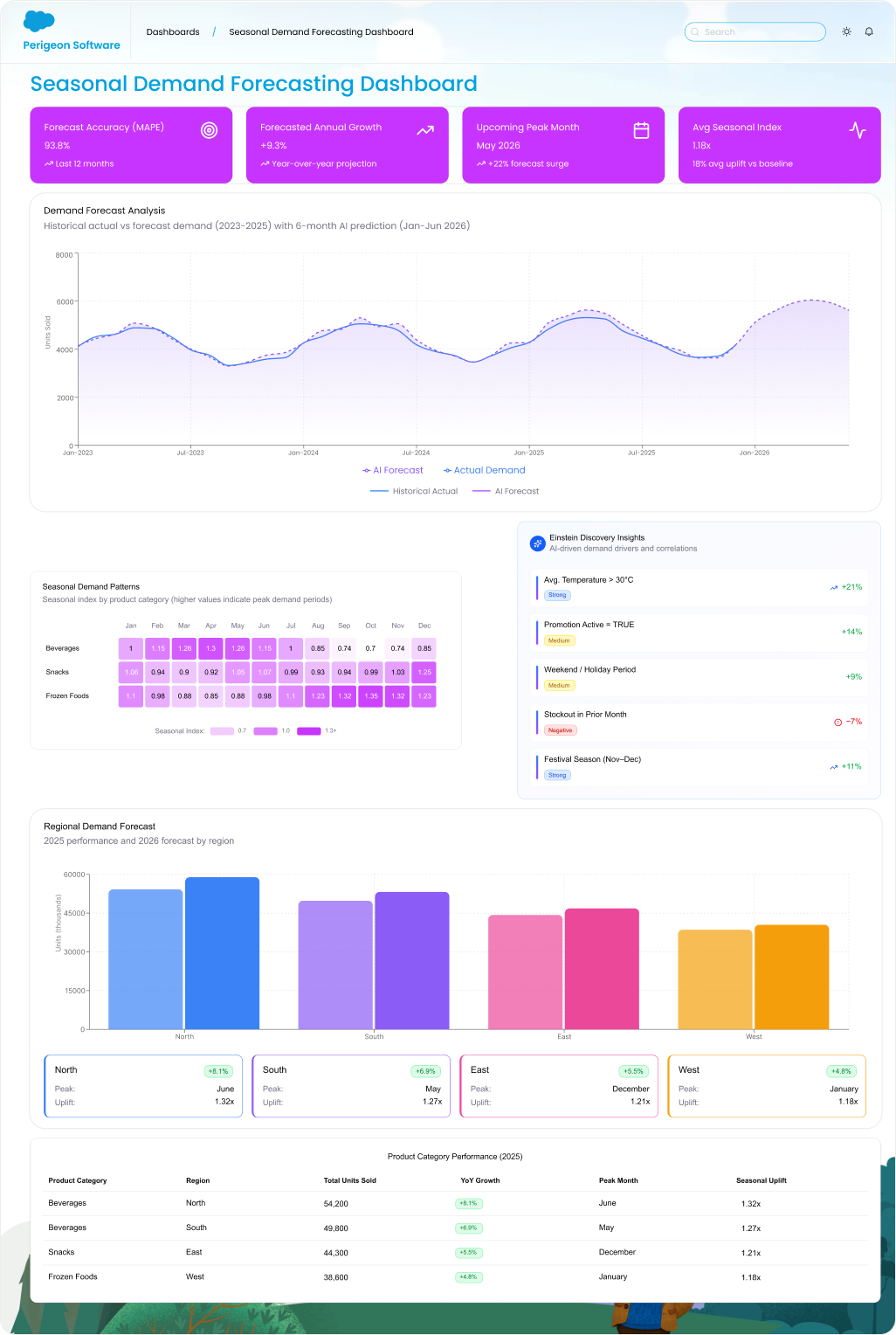The image size is (896, 1335).
Task: Click calendar icon on Upcoming Peak Month card
Action: (641, 130)
